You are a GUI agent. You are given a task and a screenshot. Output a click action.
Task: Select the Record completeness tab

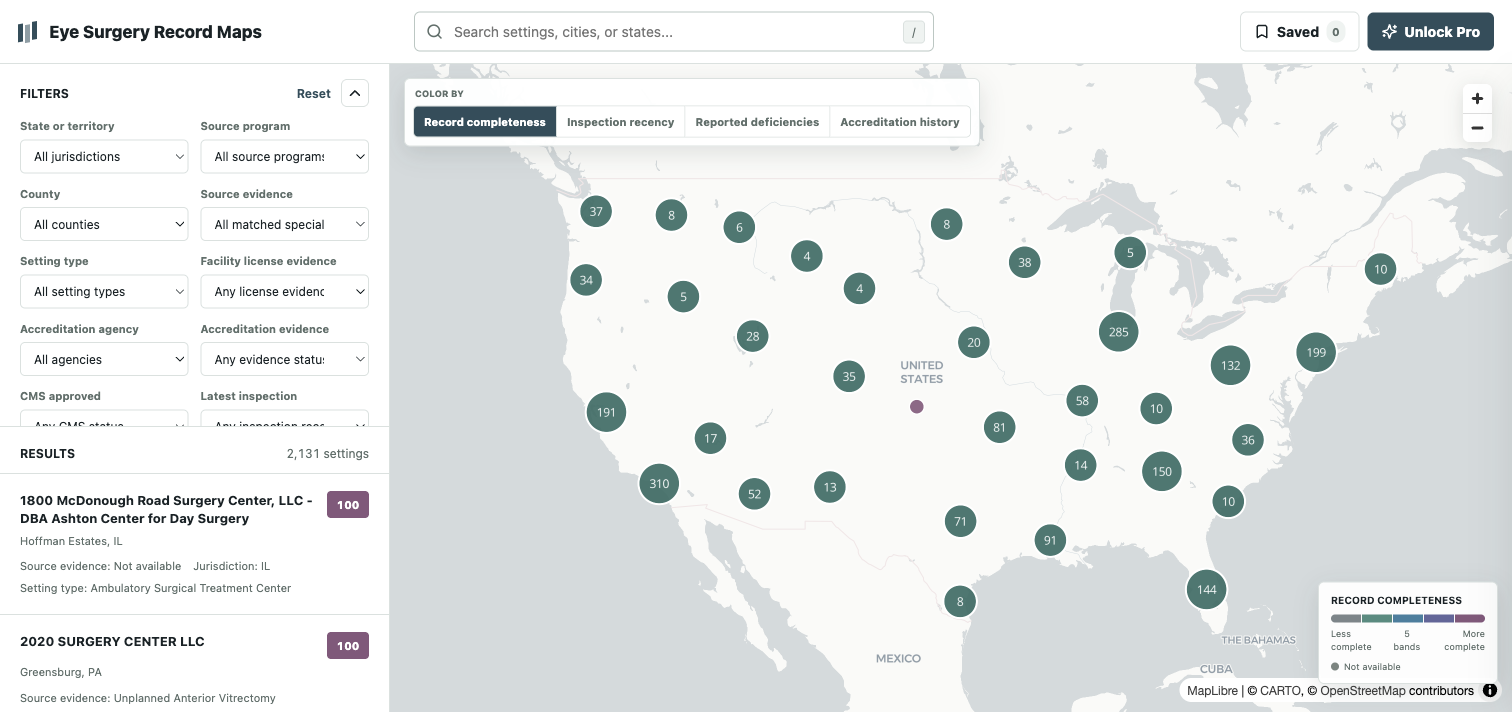485,122
